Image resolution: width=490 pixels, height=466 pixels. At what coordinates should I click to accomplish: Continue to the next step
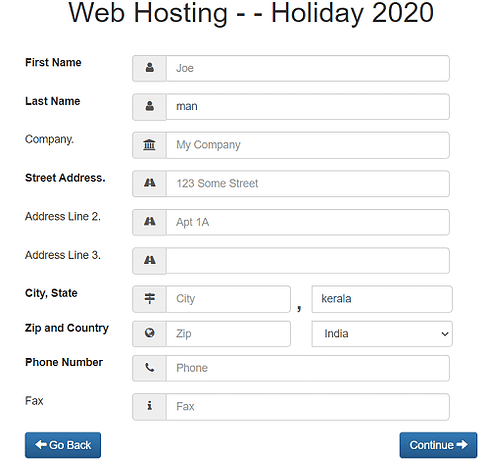[438, 445]
